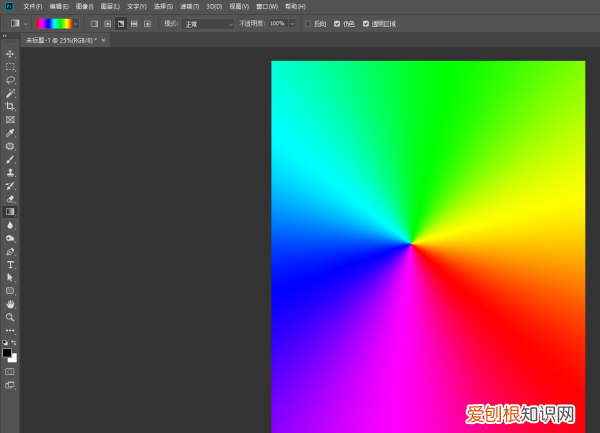Select the Lasso tool
The image size is (600, 433).
coord(10,79)
